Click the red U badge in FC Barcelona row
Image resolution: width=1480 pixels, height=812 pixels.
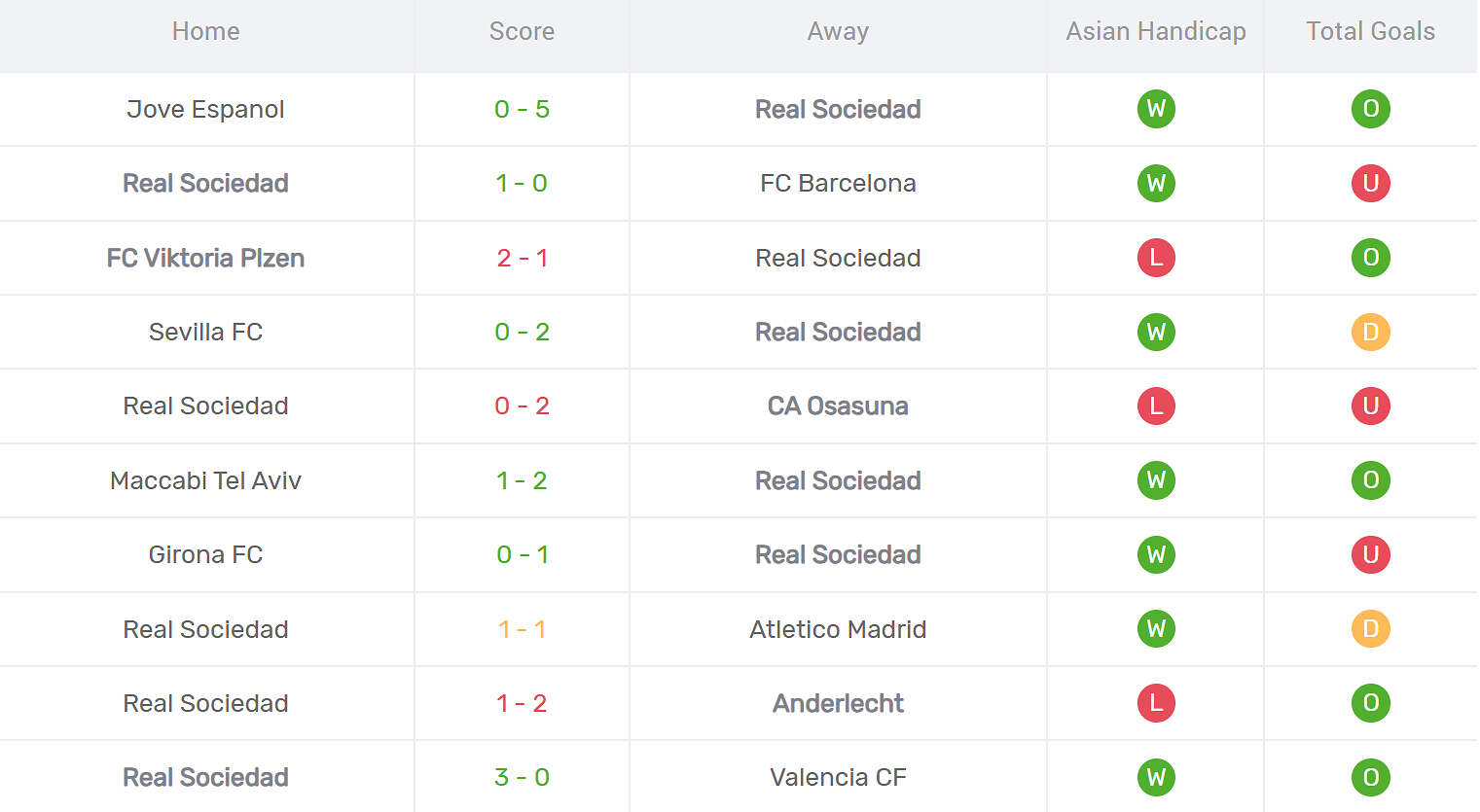1370,183
